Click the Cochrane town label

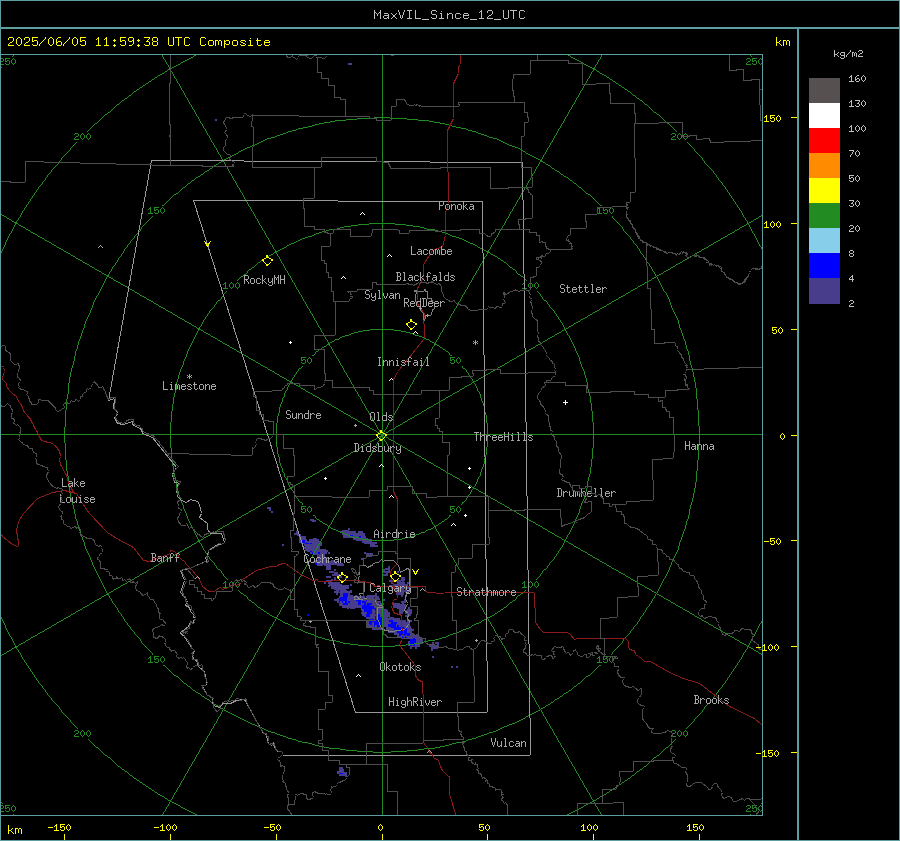tap(327, 559)
